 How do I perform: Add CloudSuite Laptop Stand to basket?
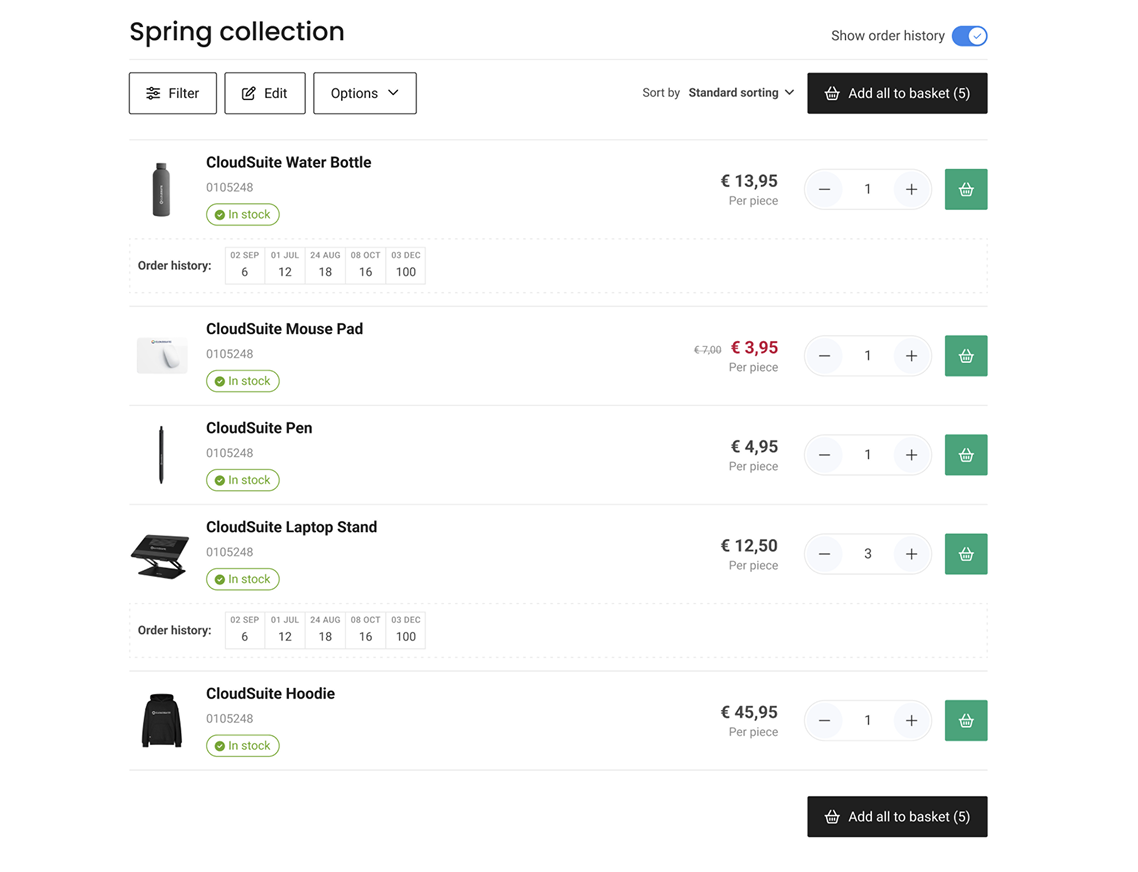[x=965, y=554]
